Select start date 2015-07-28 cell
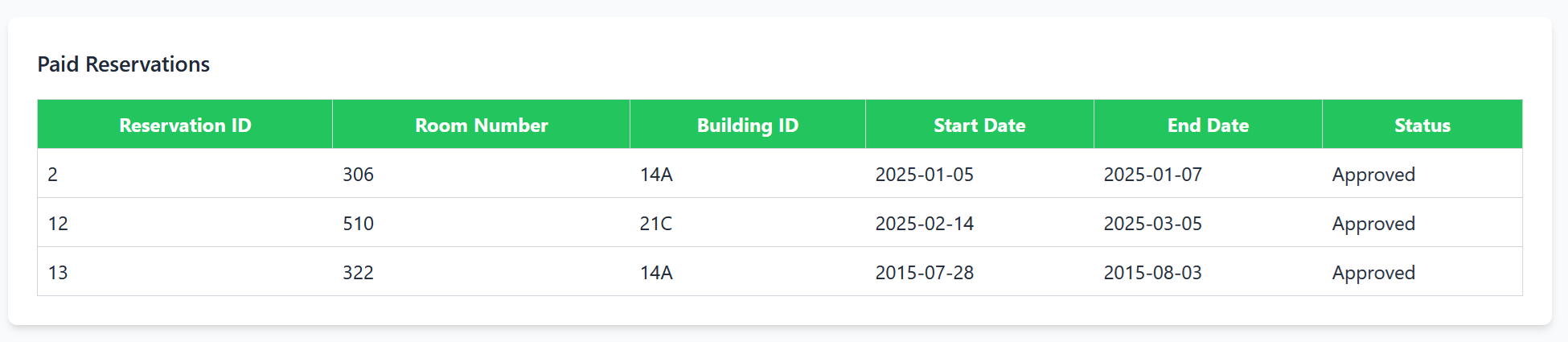The height and width of the screenshot is (342, 1568). (x=924, y=273)
